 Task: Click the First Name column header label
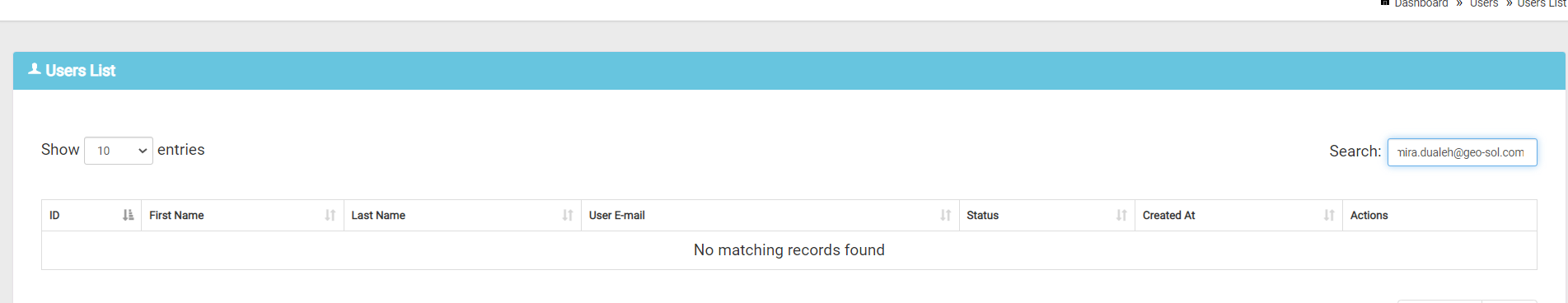tap(176, 215)
